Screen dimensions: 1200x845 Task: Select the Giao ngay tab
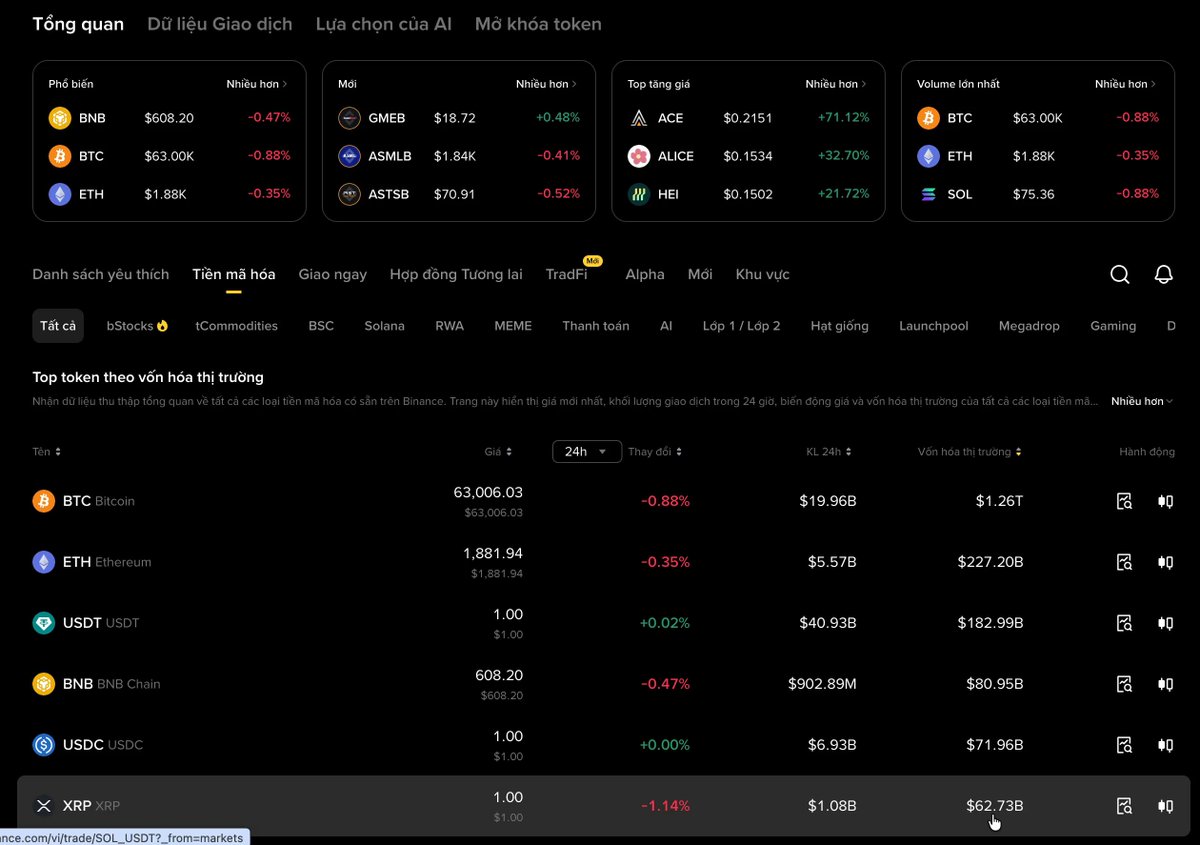333,274
